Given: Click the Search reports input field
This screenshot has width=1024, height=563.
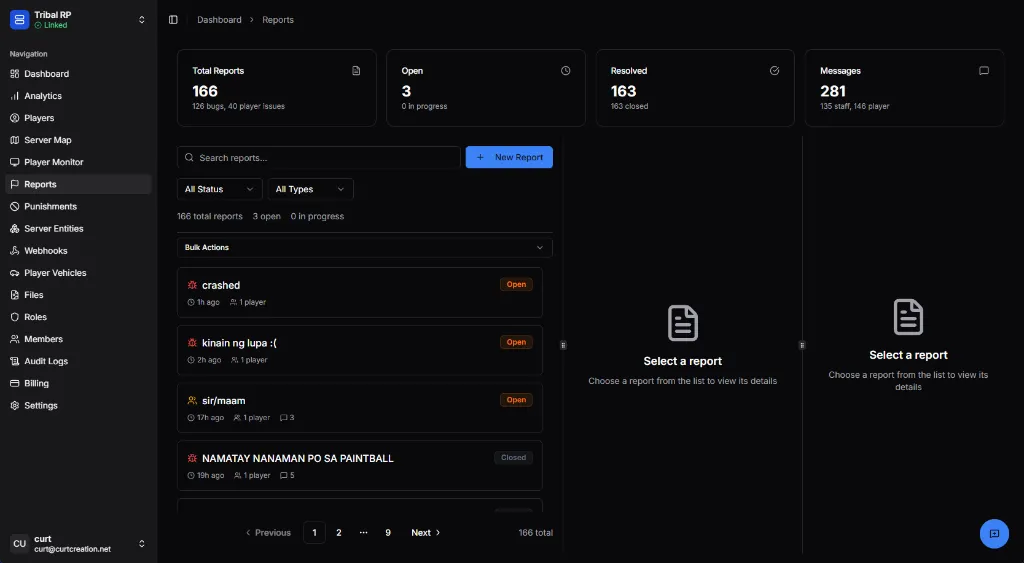Looking at the screenshot, I should pyautogui.click(x=319, y=157).
